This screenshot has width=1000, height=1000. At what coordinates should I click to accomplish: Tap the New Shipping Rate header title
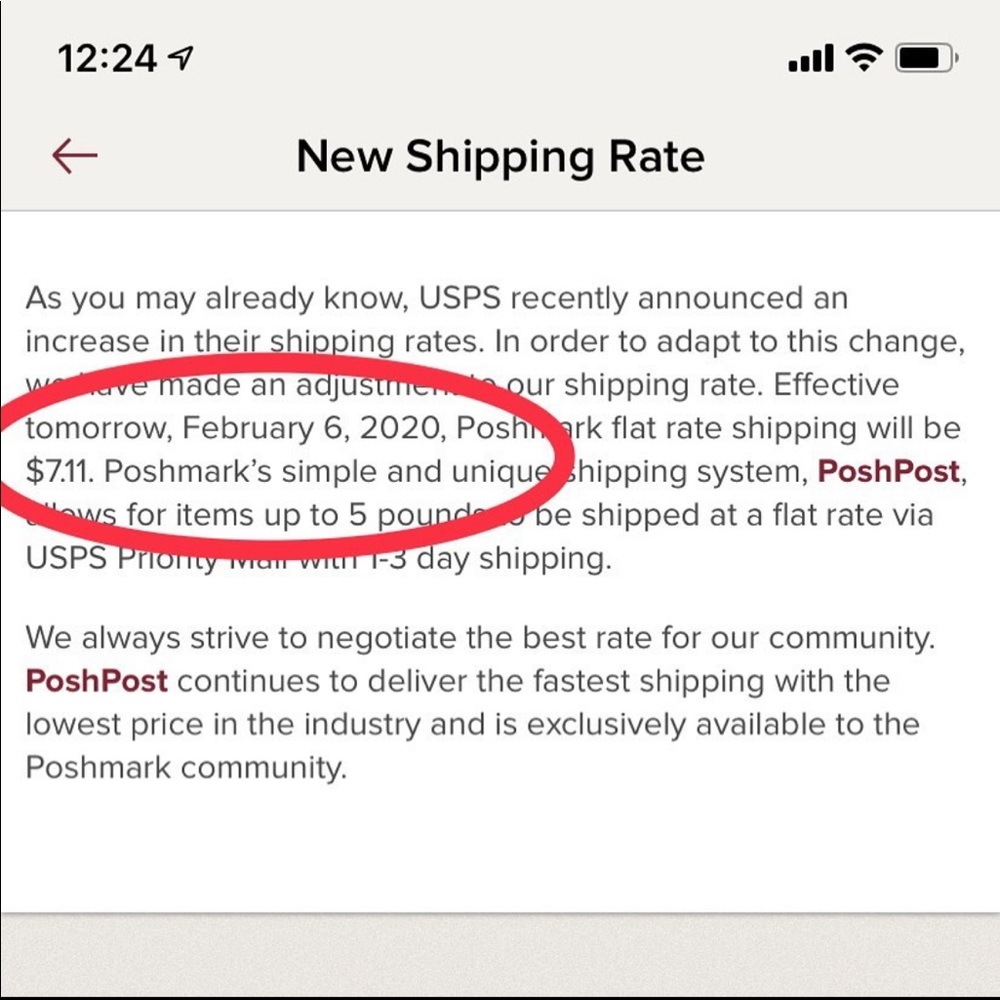(500, 157)
